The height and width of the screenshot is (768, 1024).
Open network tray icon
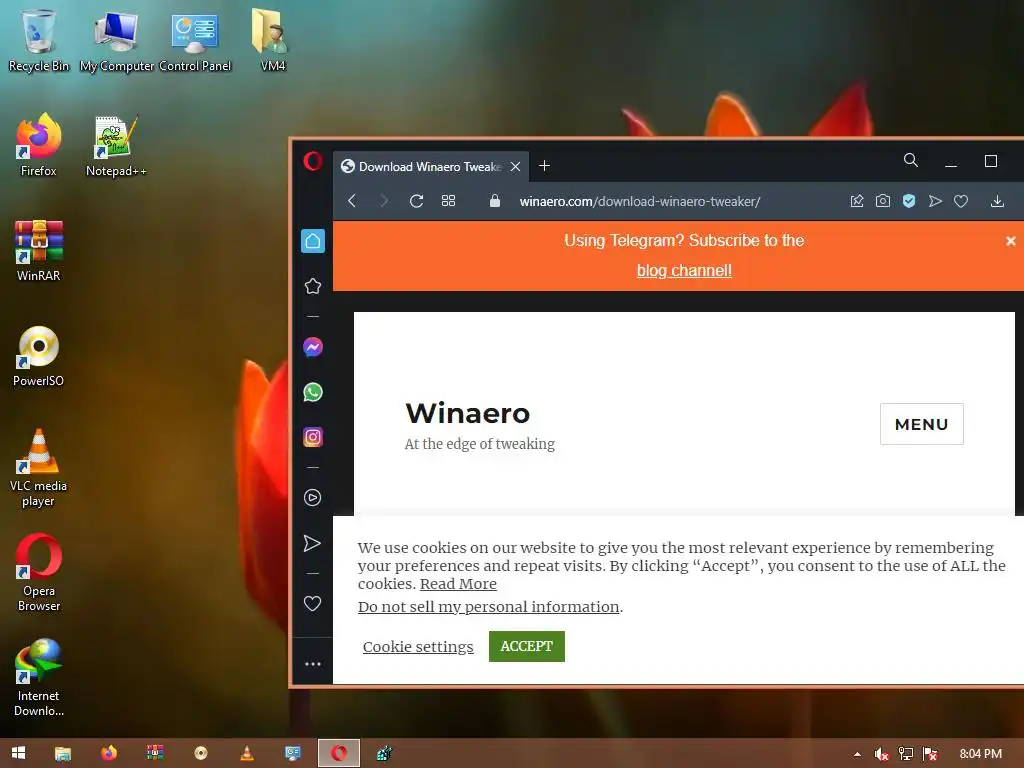click(x=906, y=754)
